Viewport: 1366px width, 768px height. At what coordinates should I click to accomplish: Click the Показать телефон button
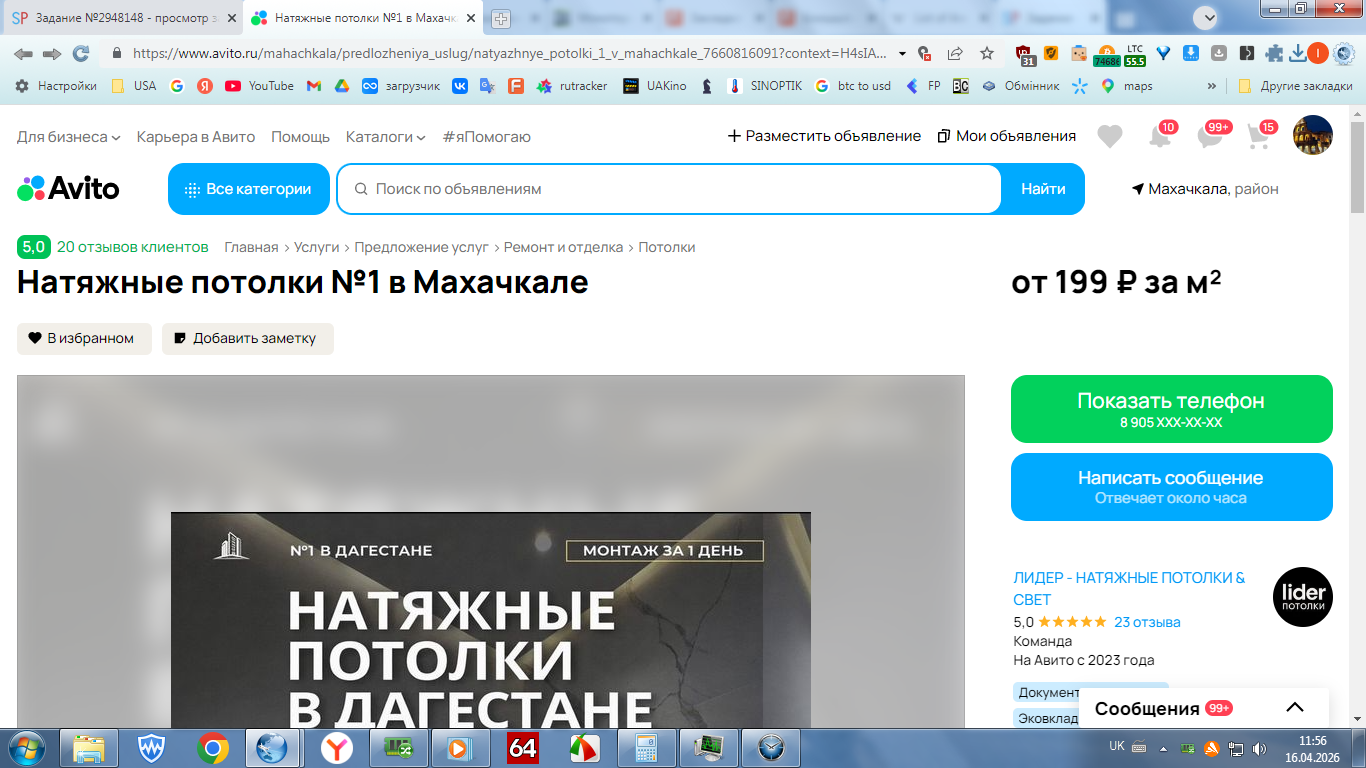[x=1172, y=409]
